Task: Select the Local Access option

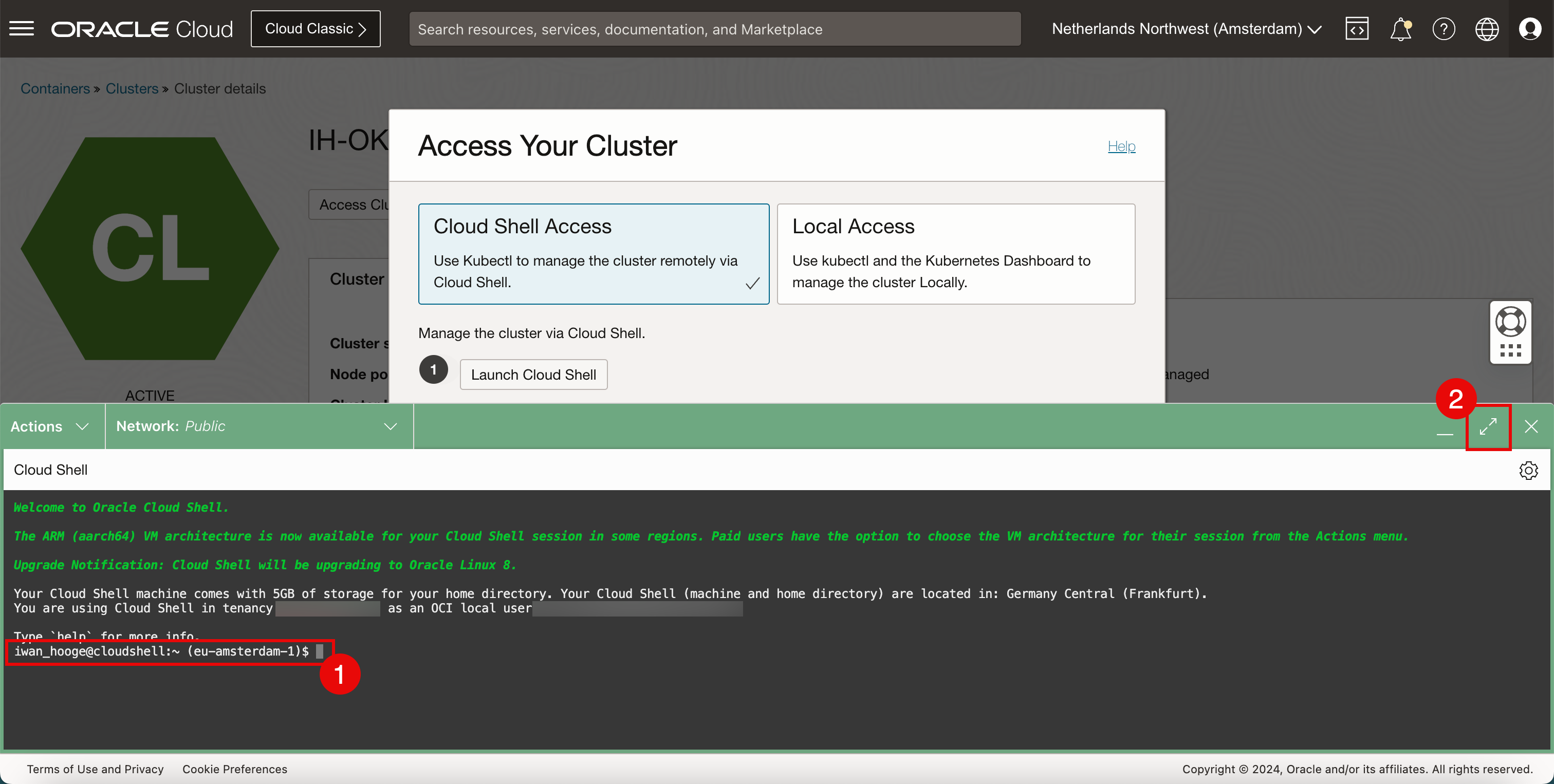Action: pos(955,253)
